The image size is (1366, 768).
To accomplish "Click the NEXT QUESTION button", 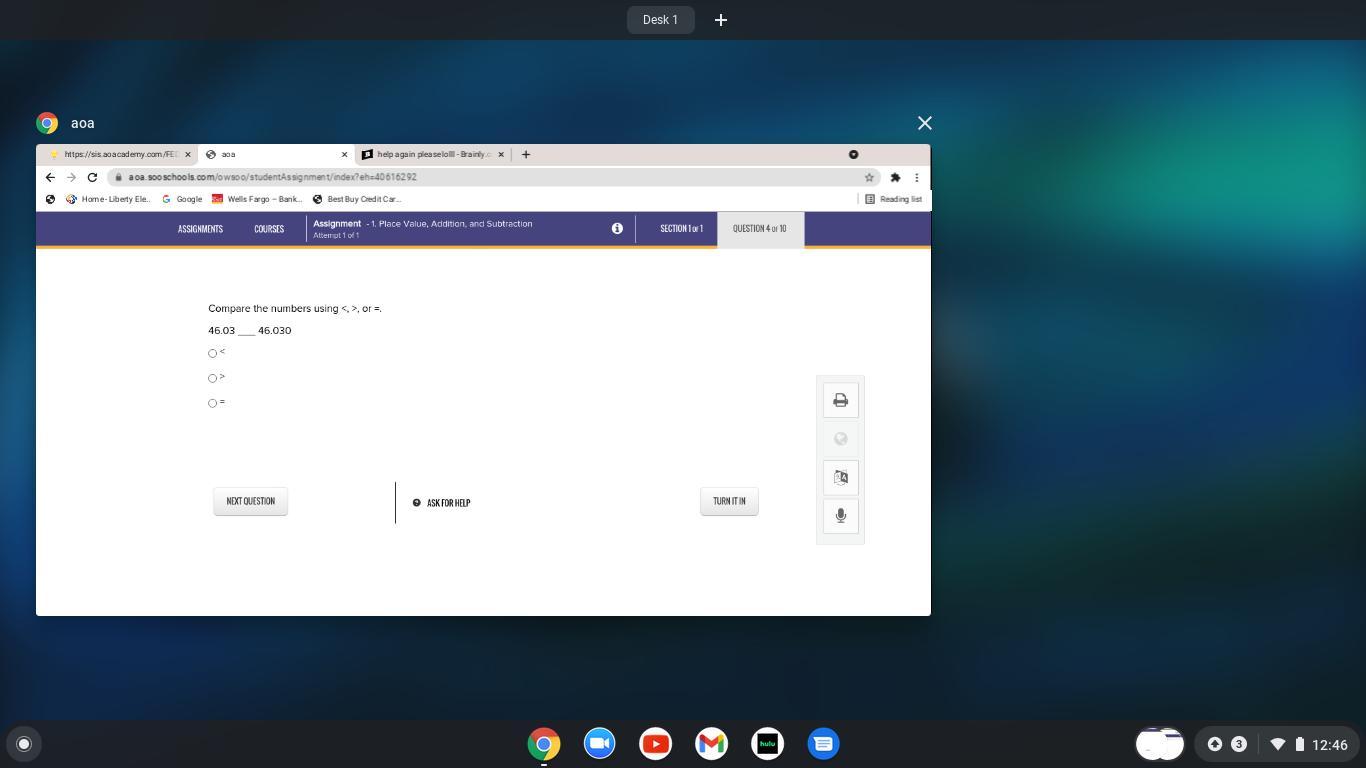I will (x=250, y=501).
